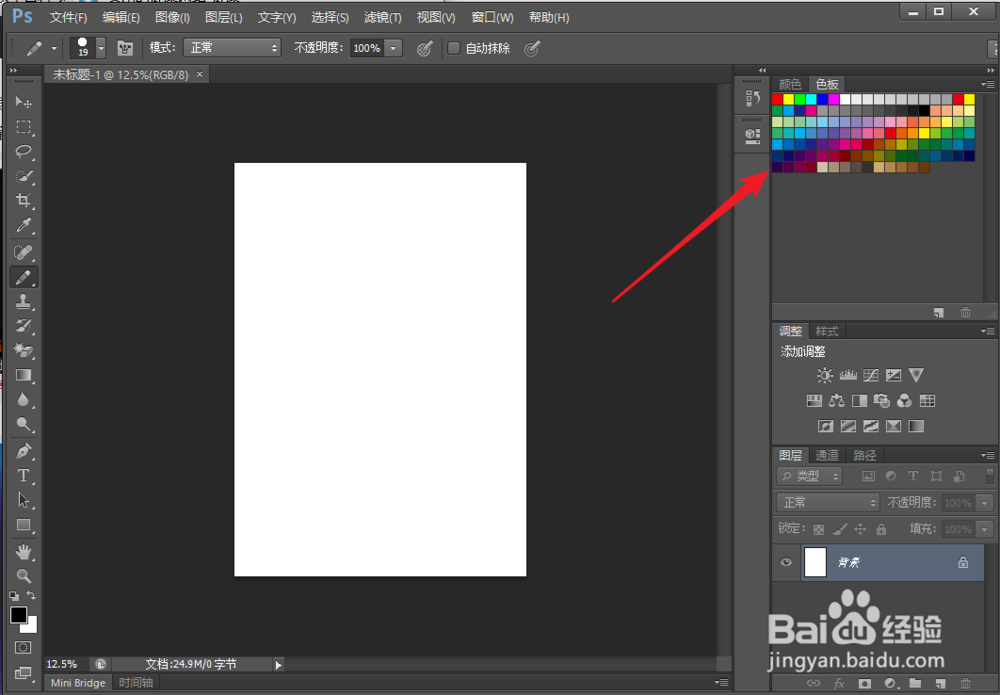Viewport: 1000px width, 695px height.
Task: Open the 3D properties panel icon
Action: click(x=753, y=136)
